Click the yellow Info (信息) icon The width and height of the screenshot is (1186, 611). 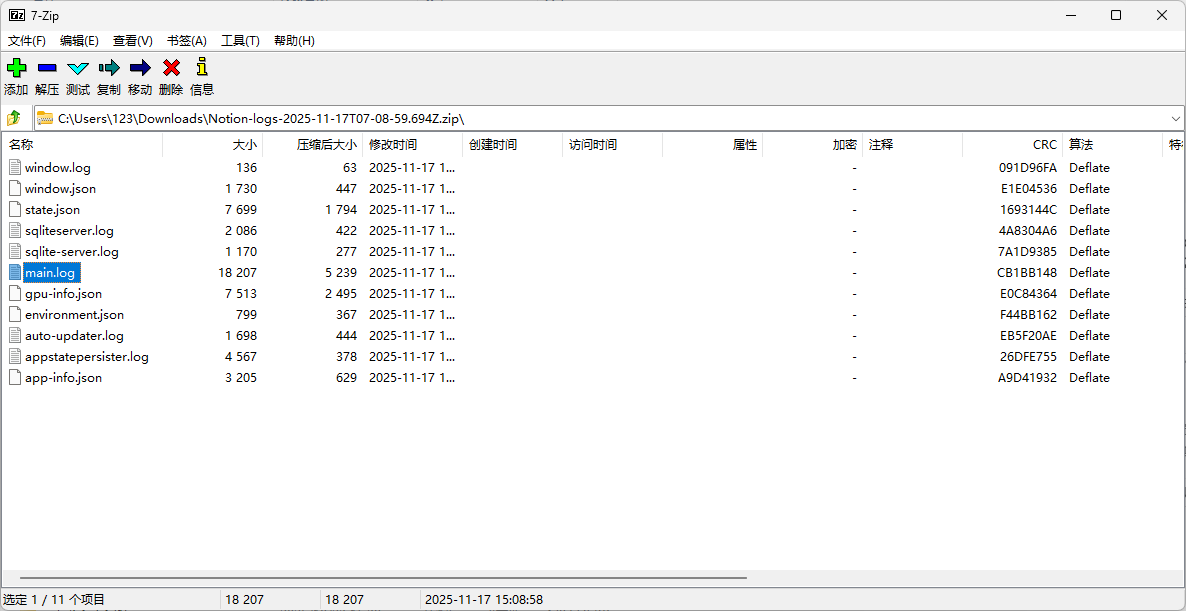tap(201, 67)
